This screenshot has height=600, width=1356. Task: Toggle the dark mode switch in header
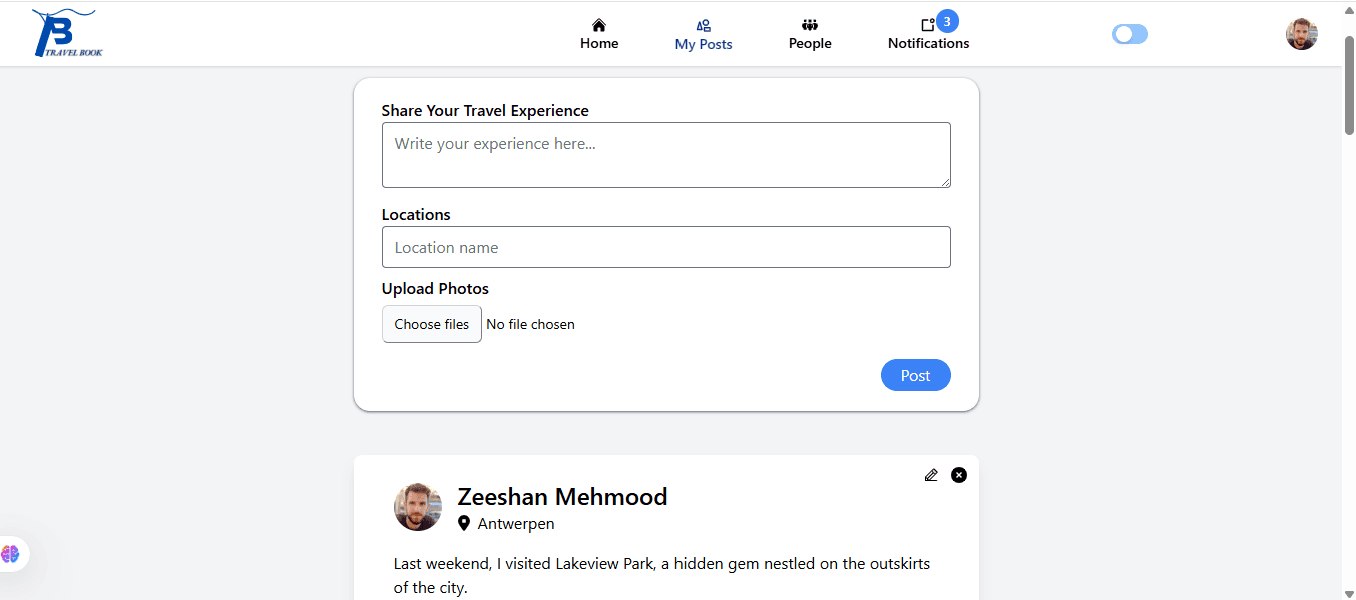[1130, 34]
